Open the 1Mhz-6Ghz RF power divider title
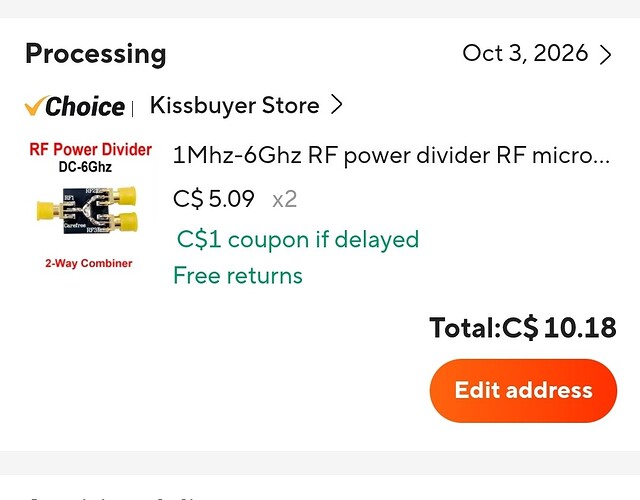This screenshot has height=500, width=640. pyautogui.click(x=391, y=156)
